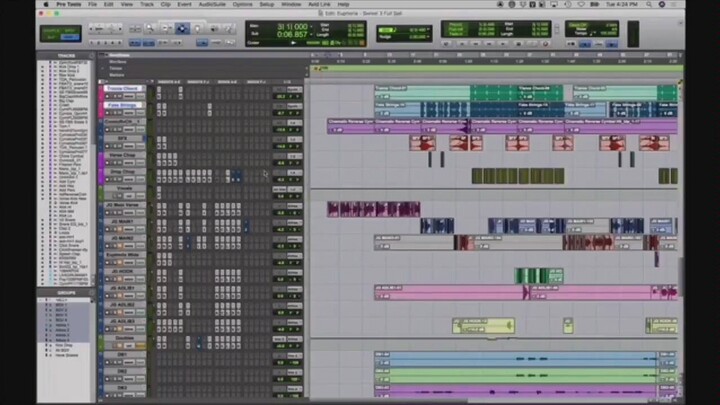
Task: Click the green Markers ruler strip
Action: [497, 68]
